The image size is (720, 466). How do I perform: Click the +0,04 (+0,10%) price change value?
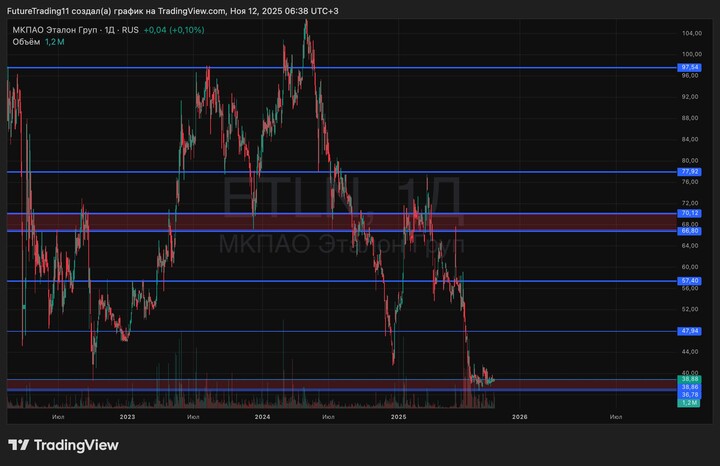[x=173, y=30]
